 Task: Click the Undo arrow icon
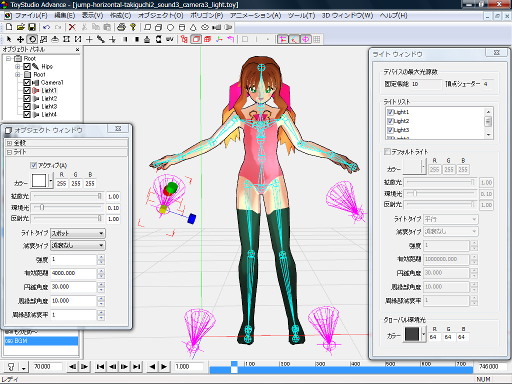click(47, 27)
